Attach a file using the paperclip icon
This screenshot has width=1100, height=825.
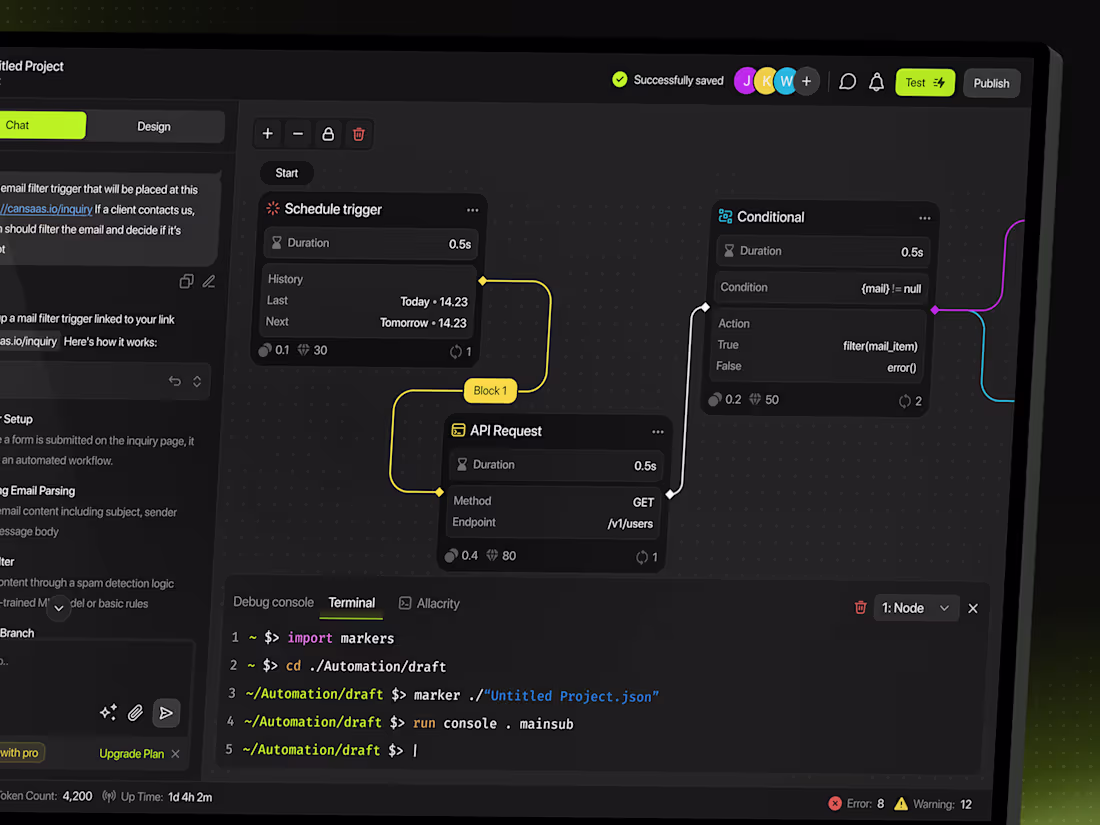pos(135,712)
